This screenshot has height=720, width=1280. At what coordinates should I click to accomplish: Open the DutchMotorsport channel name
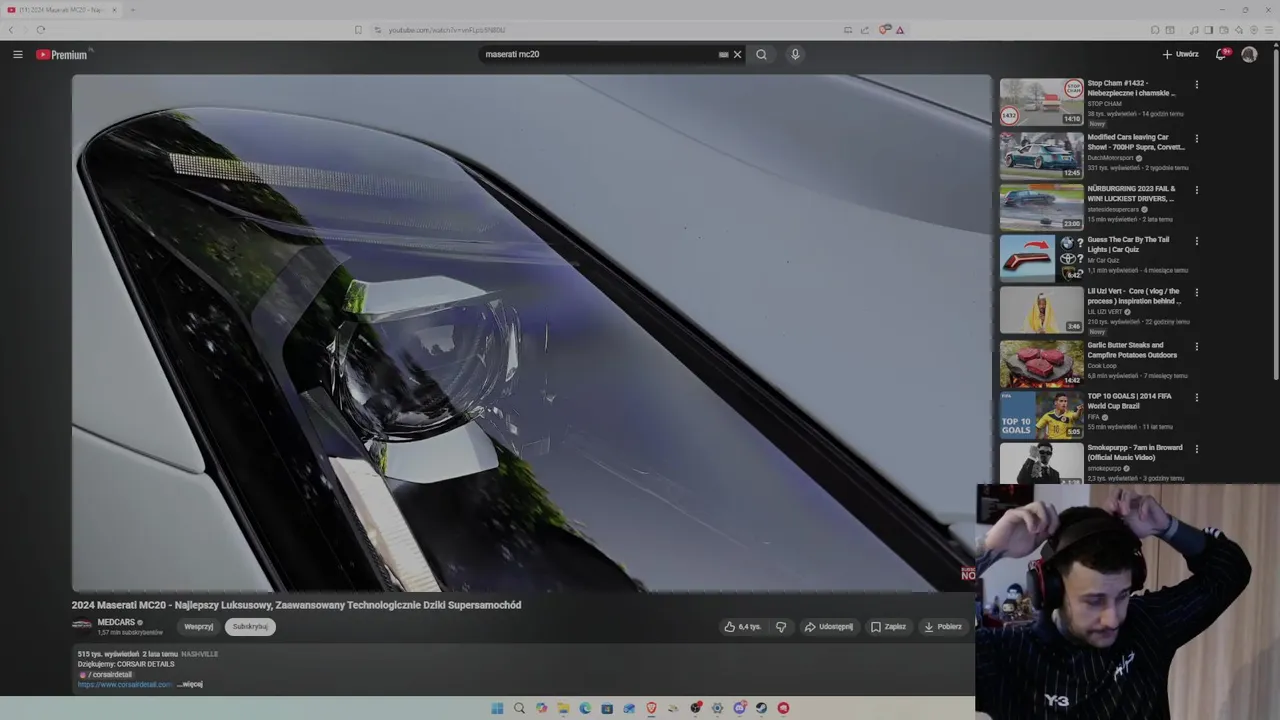(x=1110, y=158)
